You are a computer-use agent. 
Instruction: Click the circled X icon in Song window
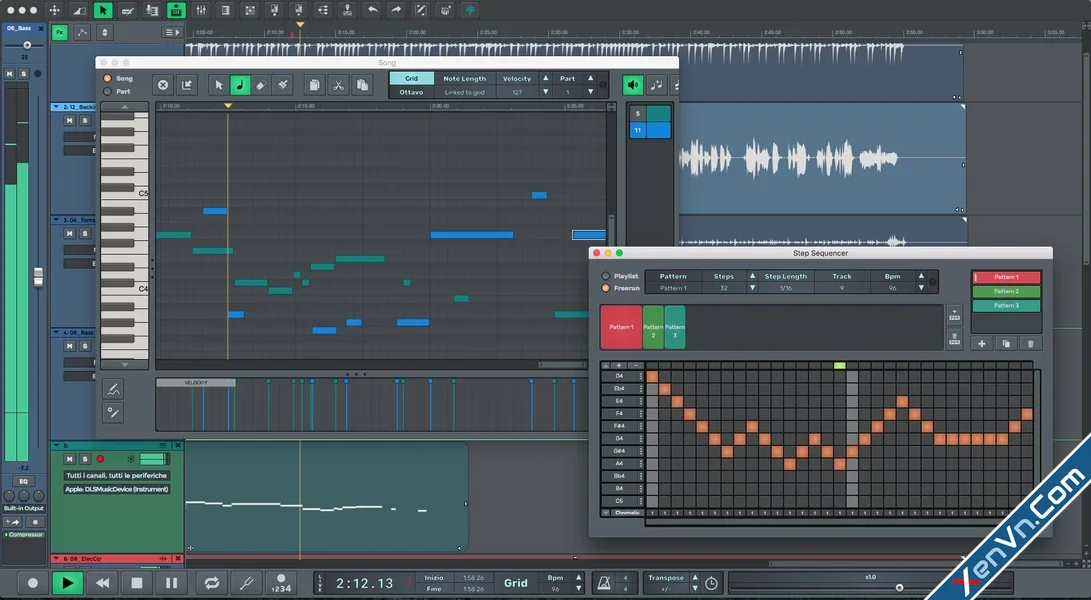(x=163, y=85)
